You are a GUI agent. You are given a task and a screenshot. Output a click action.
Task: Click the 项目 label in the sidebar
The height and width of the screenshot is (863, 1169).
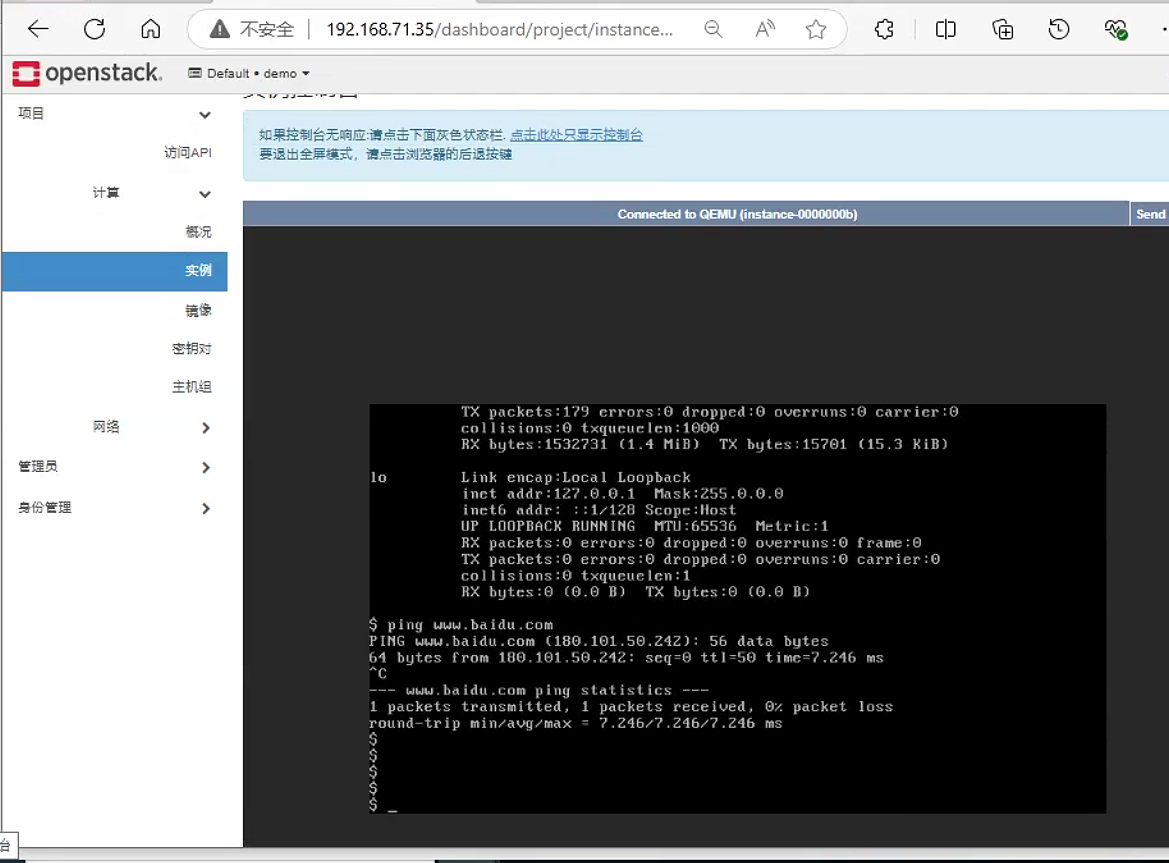point(31,113)
